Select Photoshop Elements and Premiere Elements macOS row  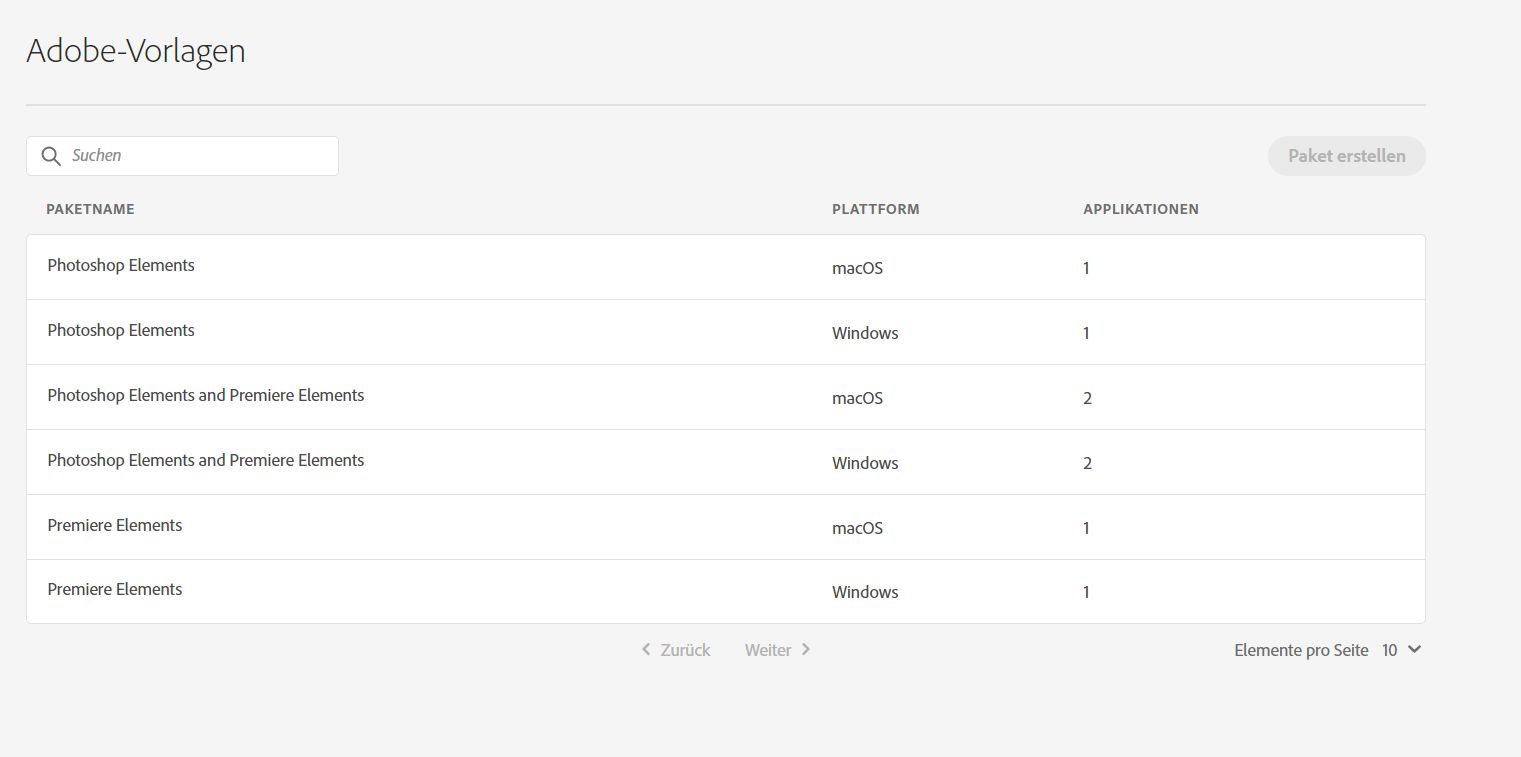tap(725, 397)
